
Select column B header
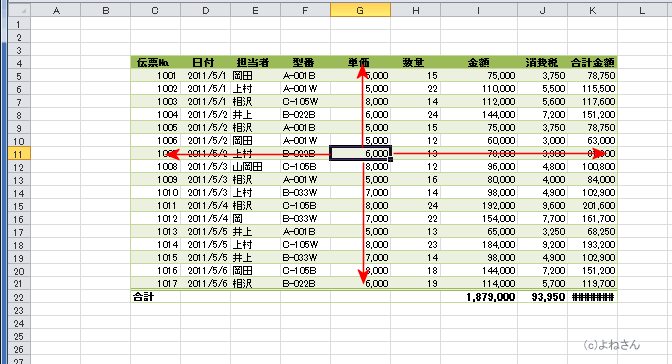[105, 10]
